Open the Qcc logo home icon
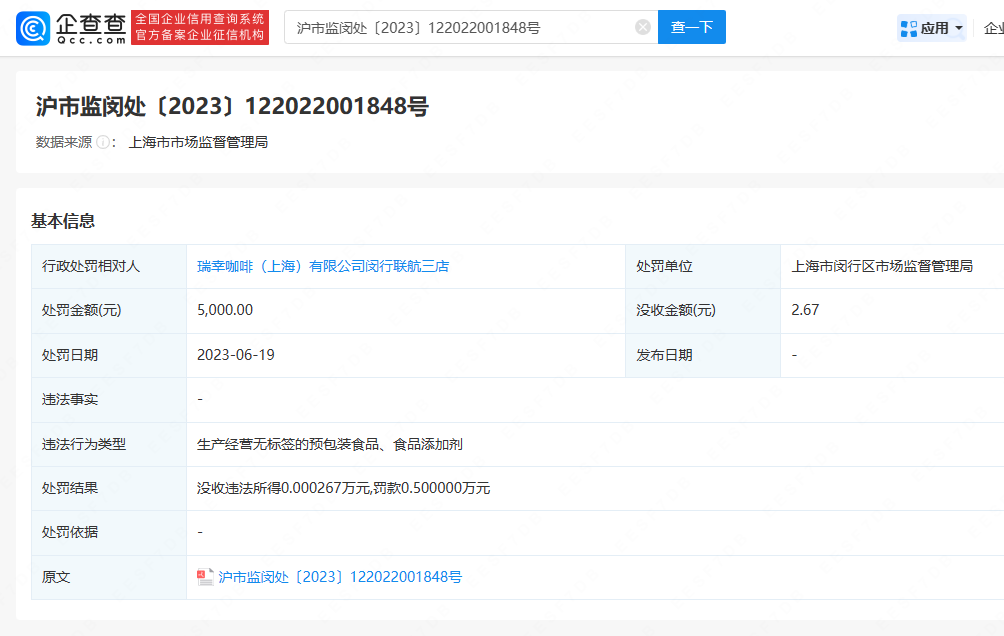The image size is (1004, 636). click(33, 28)
